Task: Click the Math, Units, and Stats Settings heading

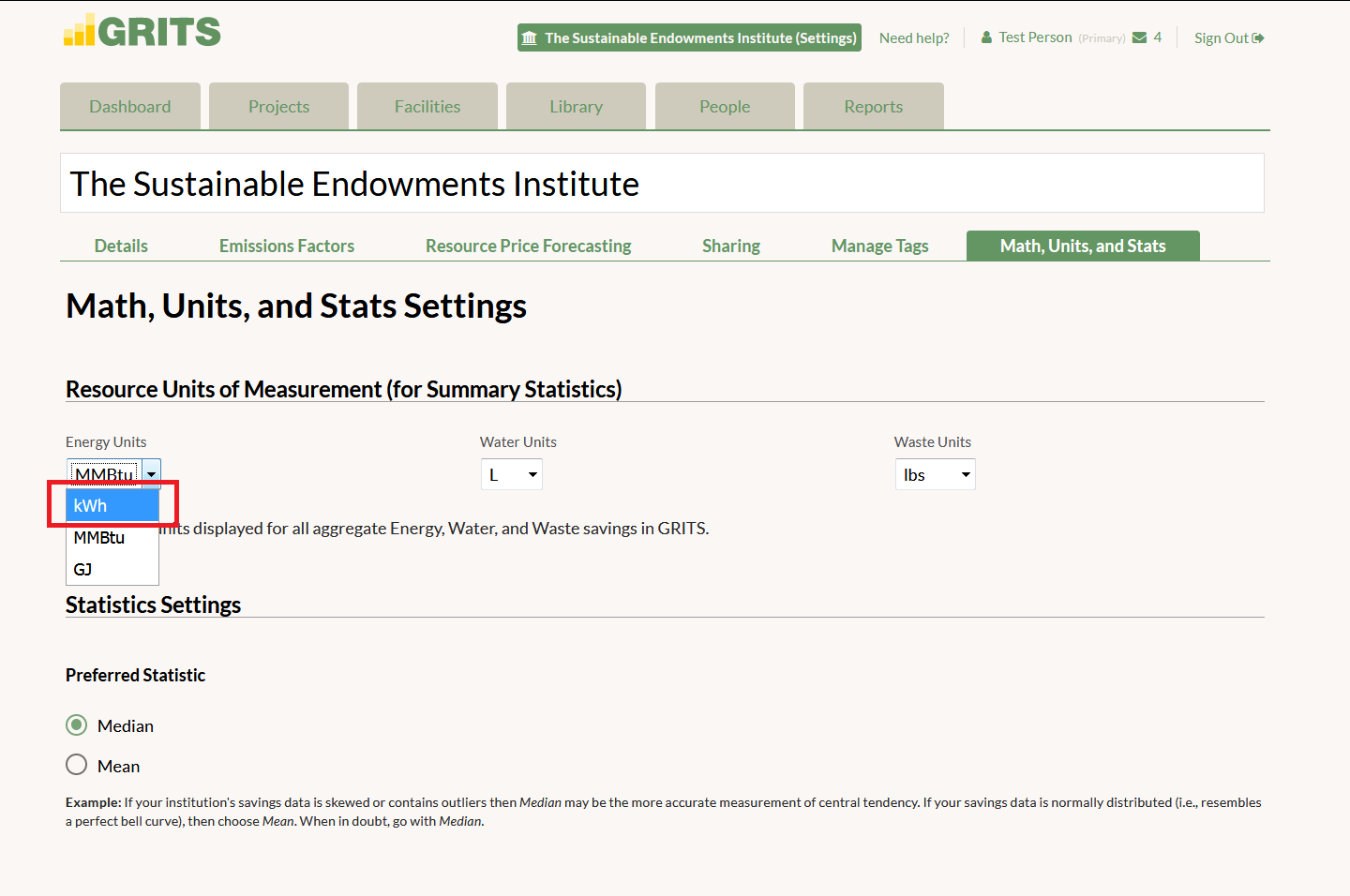Action: point(296,306)
